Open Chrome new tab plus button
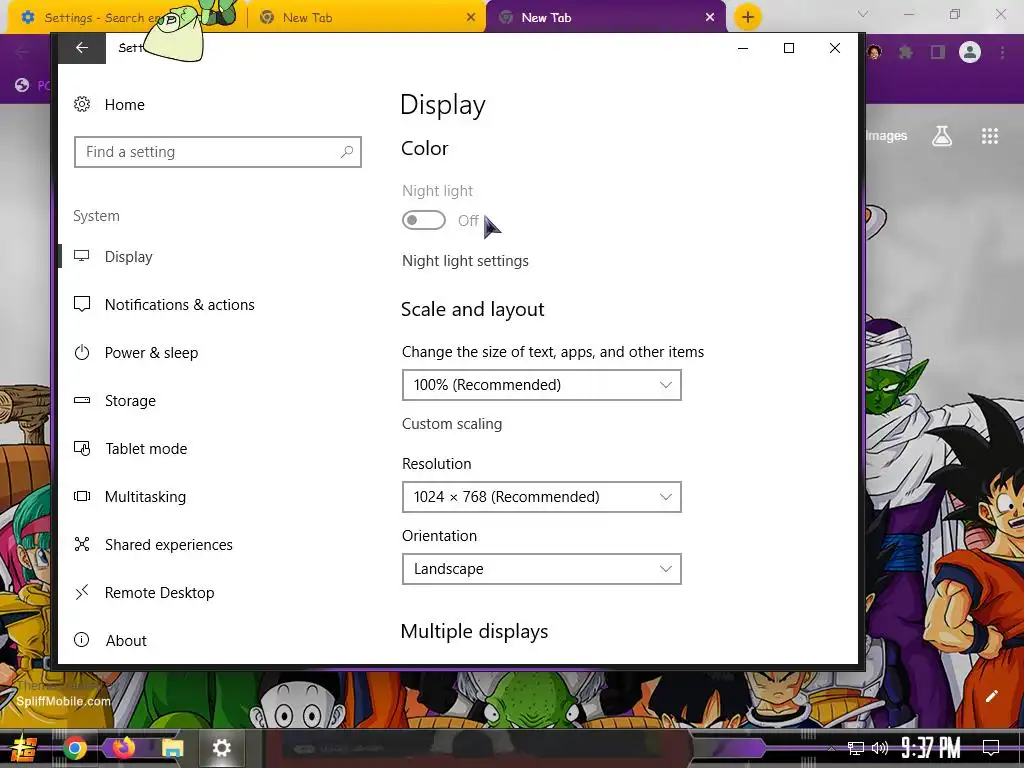1024x768 pixels. point(748,17)
